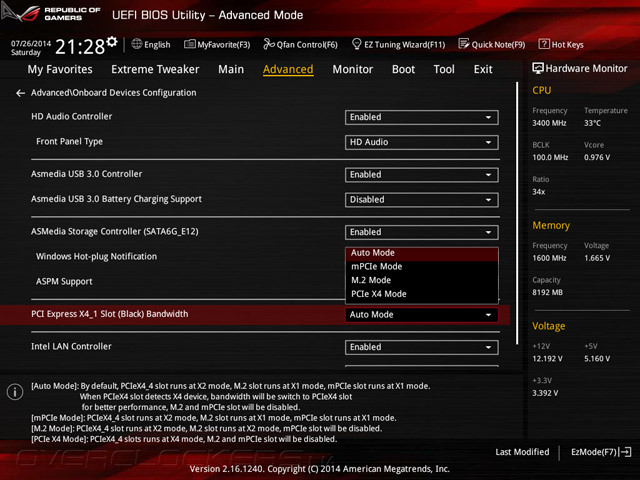640x480 pixels.
Task: Go to the Exit tab
Action: click(483, 69)
